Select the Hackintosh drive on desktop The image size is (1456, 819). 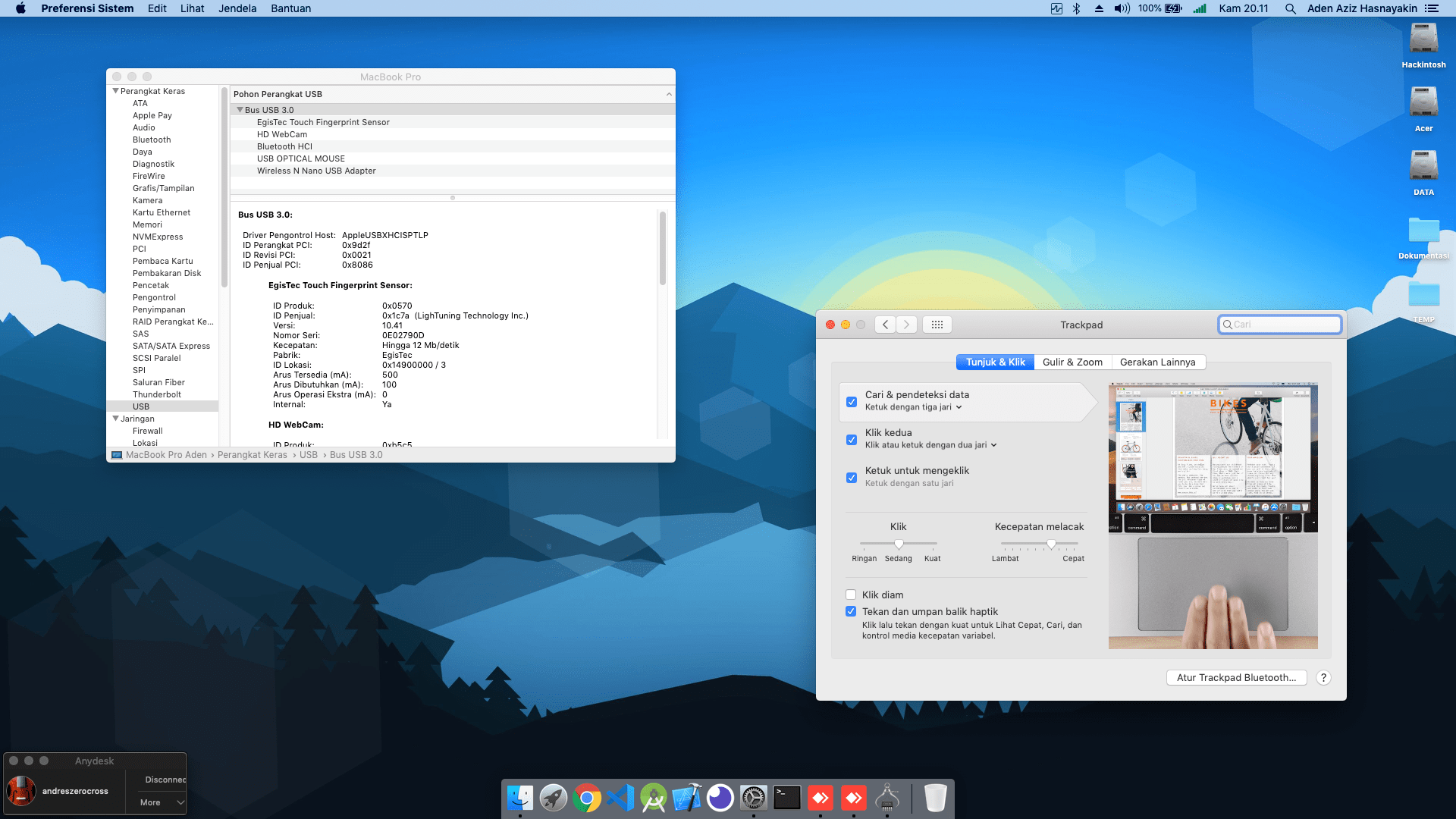point(1423,45)
